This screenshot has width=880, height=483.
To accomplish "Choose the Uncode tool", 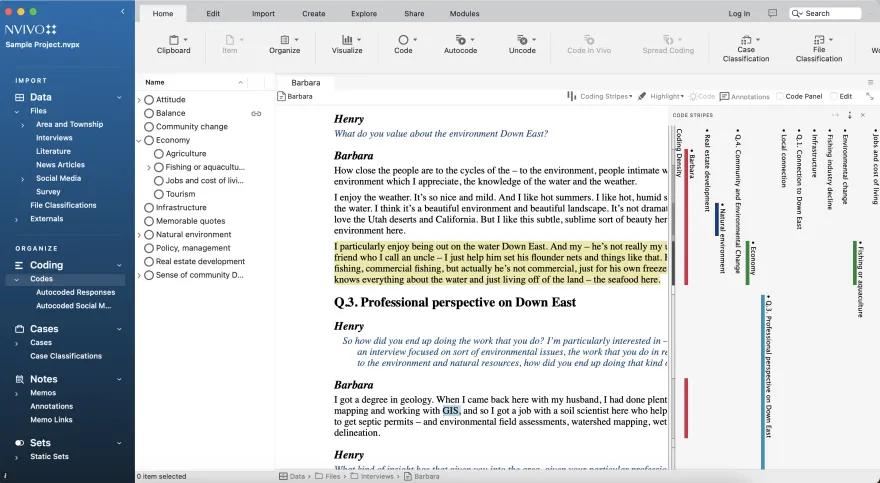I will [522, 44].
